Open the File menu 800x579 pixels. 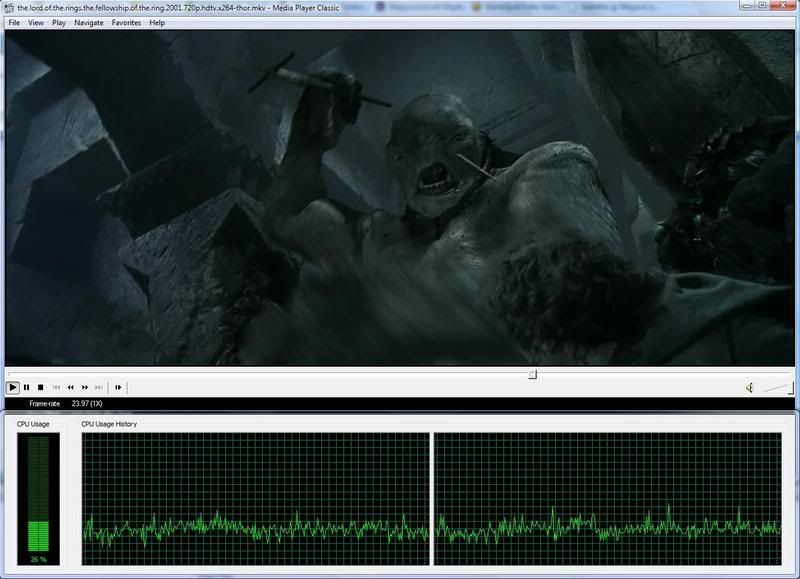coord(14,22)
